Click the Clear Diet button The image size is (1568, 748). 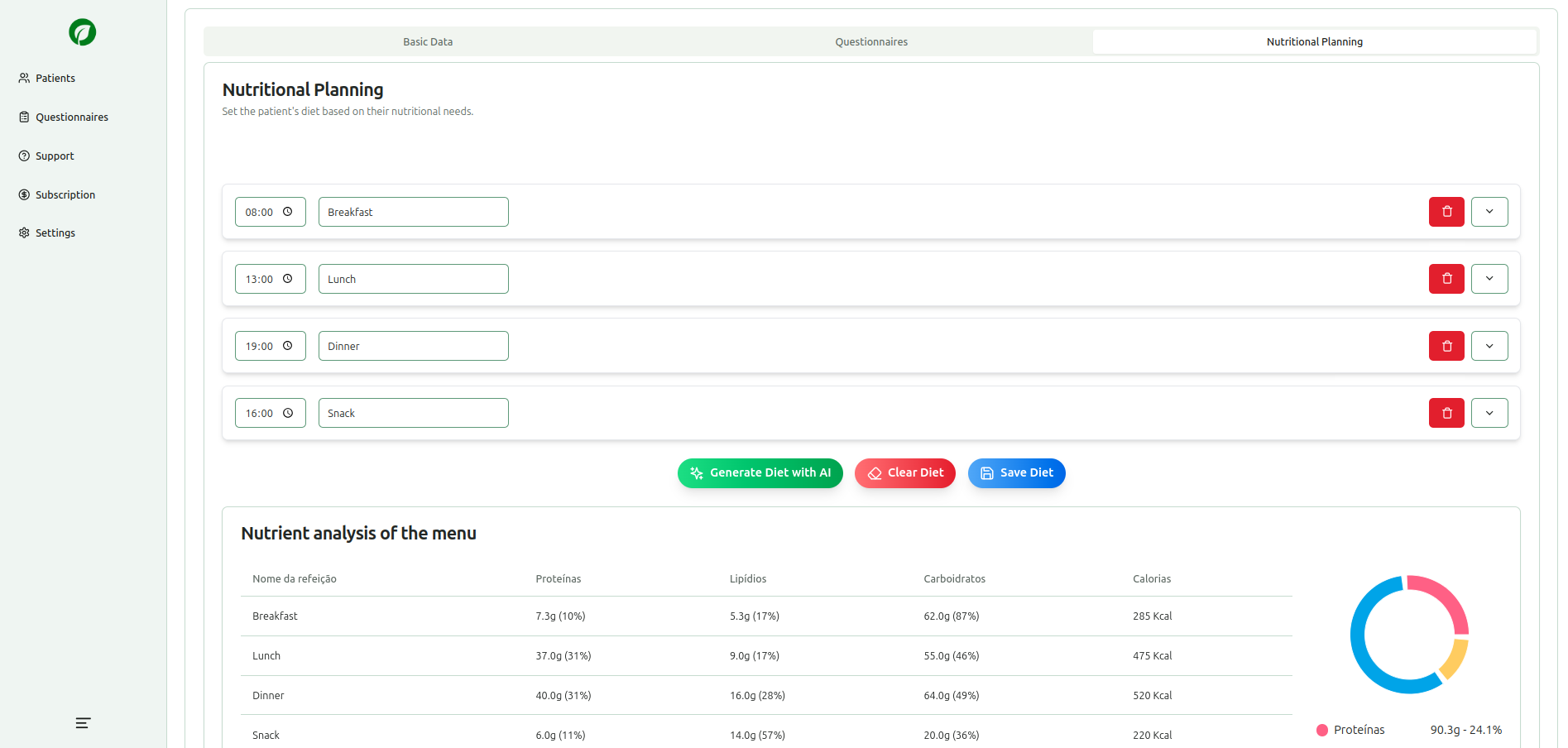tap(905, 473)
